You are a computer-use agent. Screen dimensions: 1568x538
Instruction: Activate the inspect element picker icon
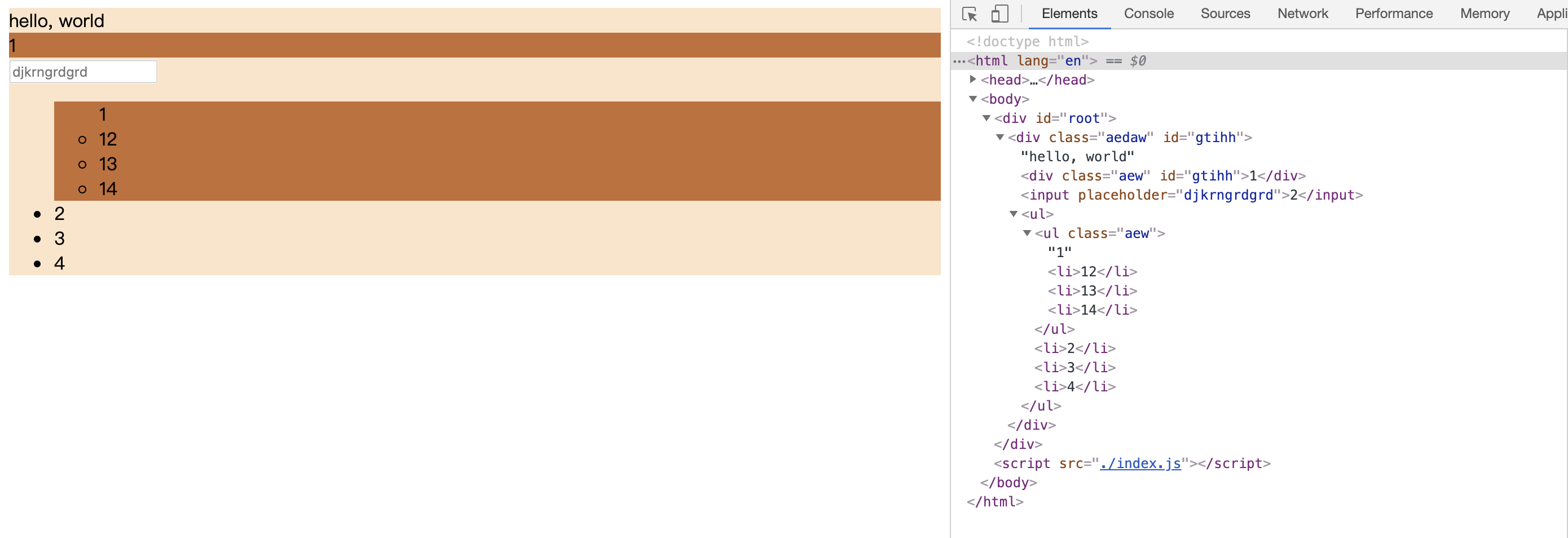point(970,14)
